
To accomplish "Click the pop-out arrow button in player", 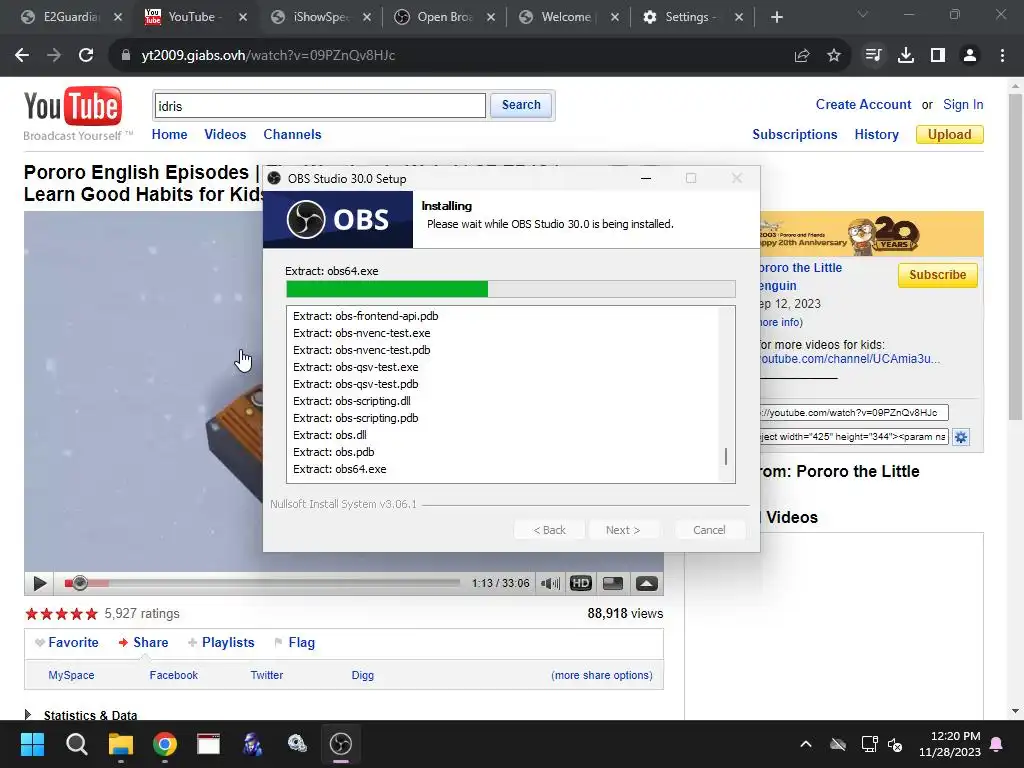I will tap(647, 583).
